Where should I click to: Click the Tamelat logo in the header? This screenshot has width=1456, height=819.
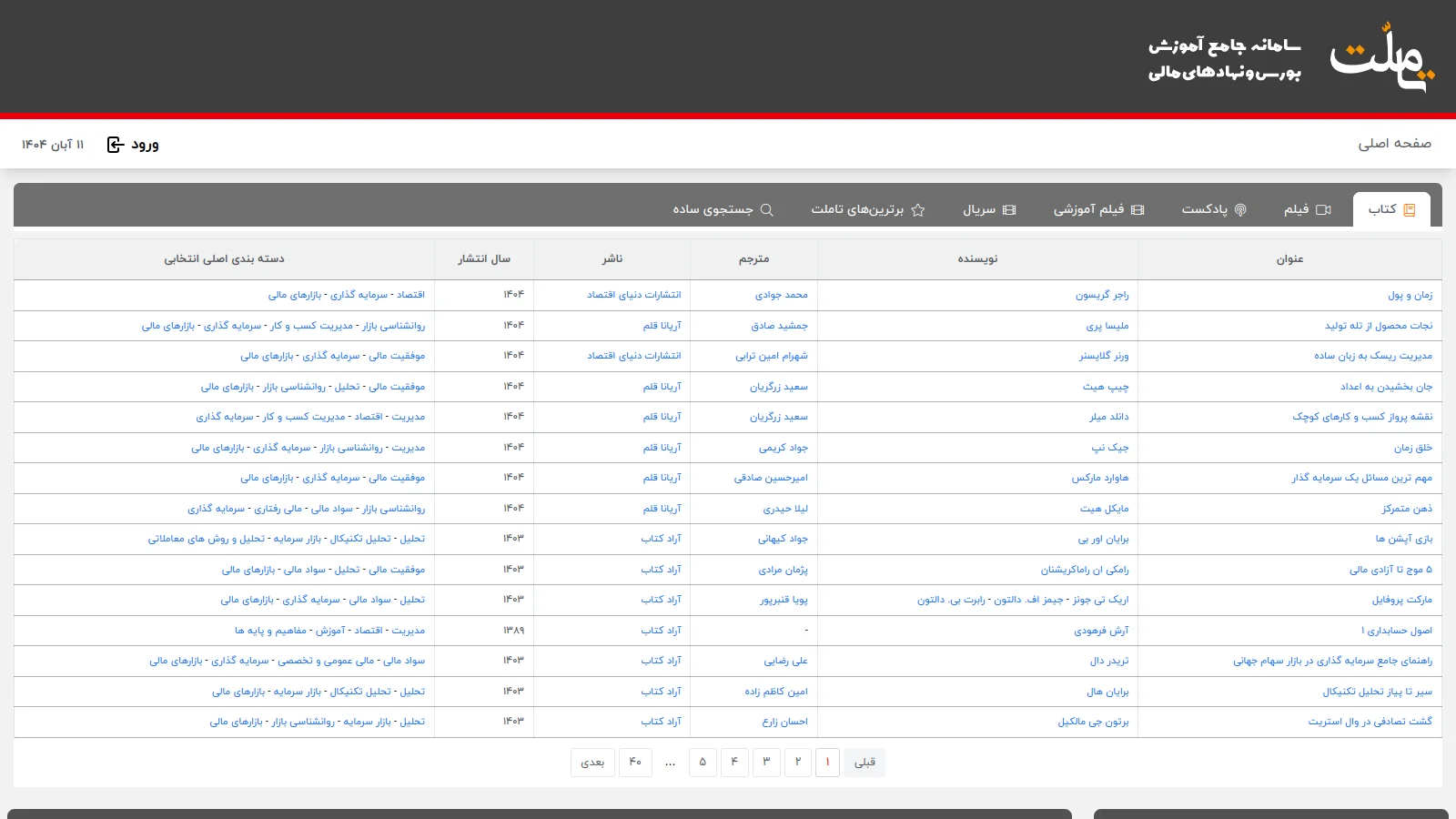point(1382,56)
